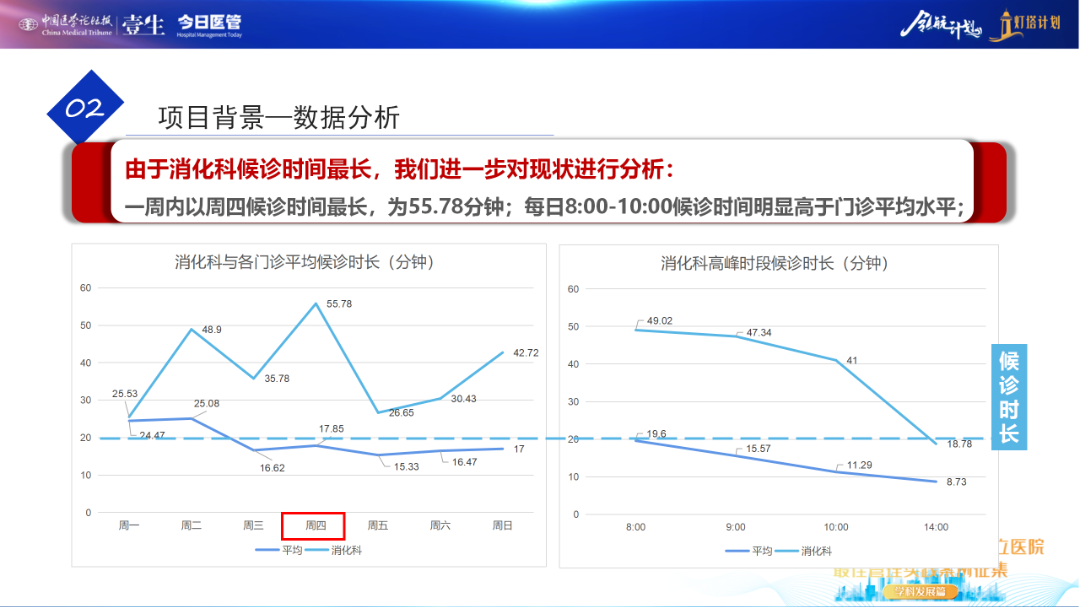Viewport: 1080px width, 607px height.
Task: Select the 14:00 axis label
Action: tap(936, 526)
